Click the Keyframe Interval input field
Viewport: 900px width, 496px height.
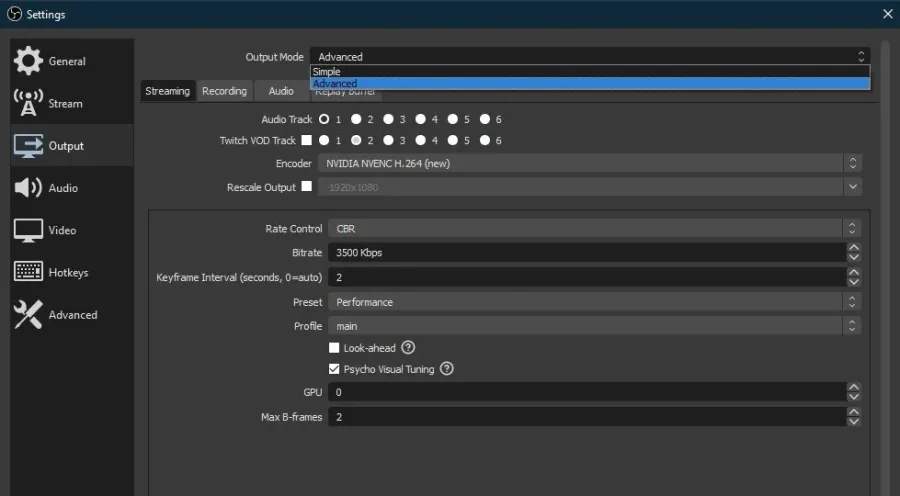coord(587,277)
